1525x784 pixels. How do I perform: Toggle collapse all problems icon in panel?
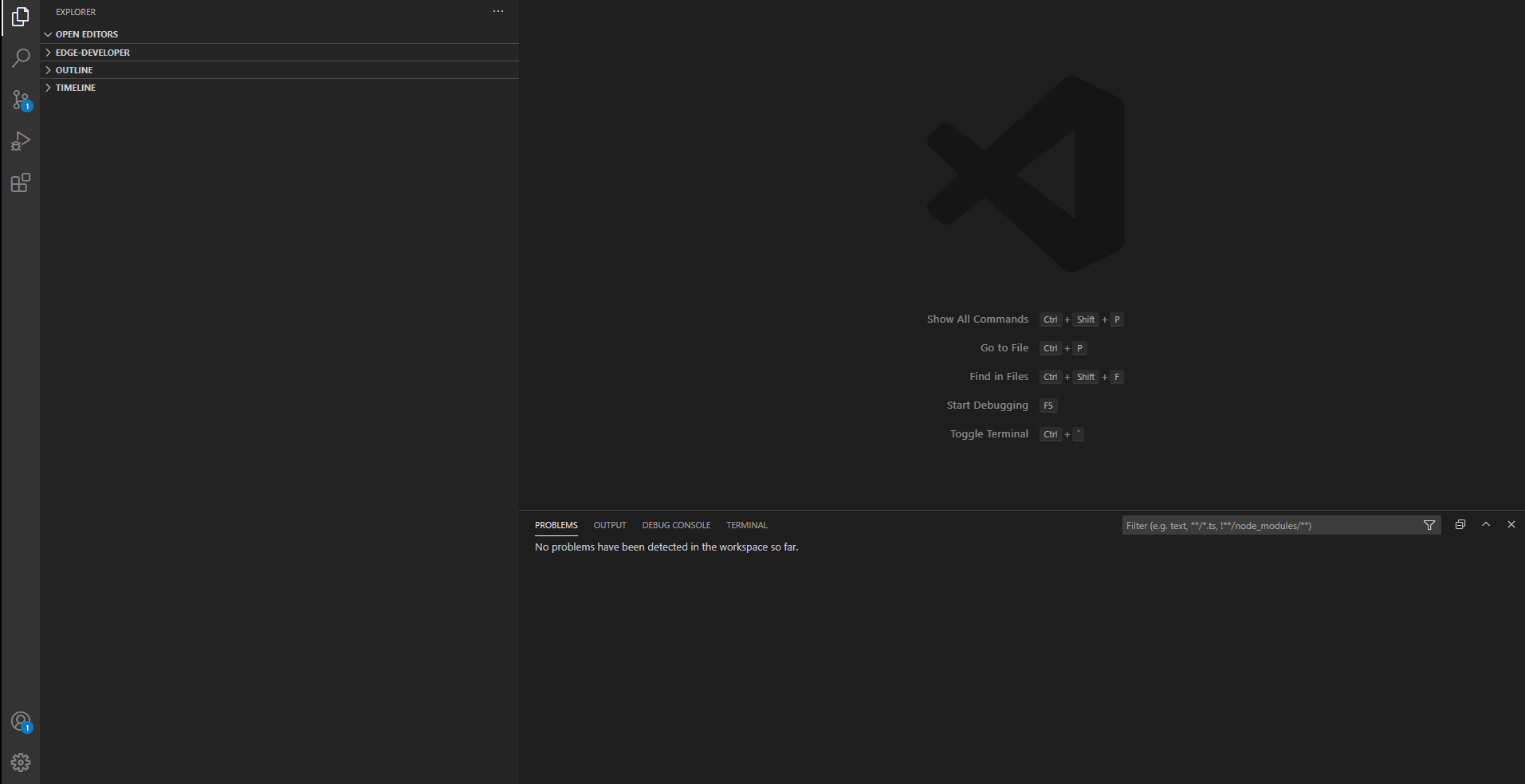tap(1460, 524)
